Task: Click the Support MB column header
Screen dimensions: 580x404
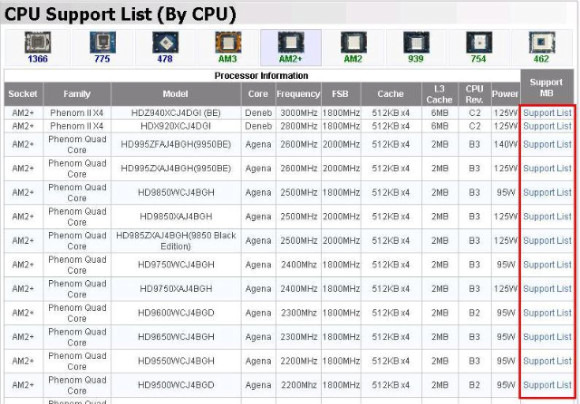Action: click(x=547, y=87)
